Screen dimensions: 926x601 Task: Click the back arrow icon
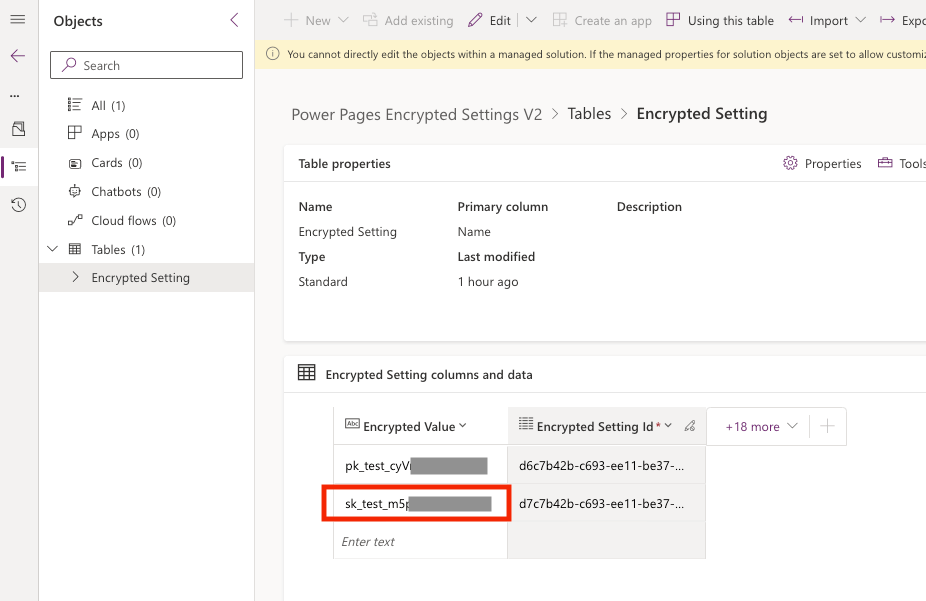(17, 56)
